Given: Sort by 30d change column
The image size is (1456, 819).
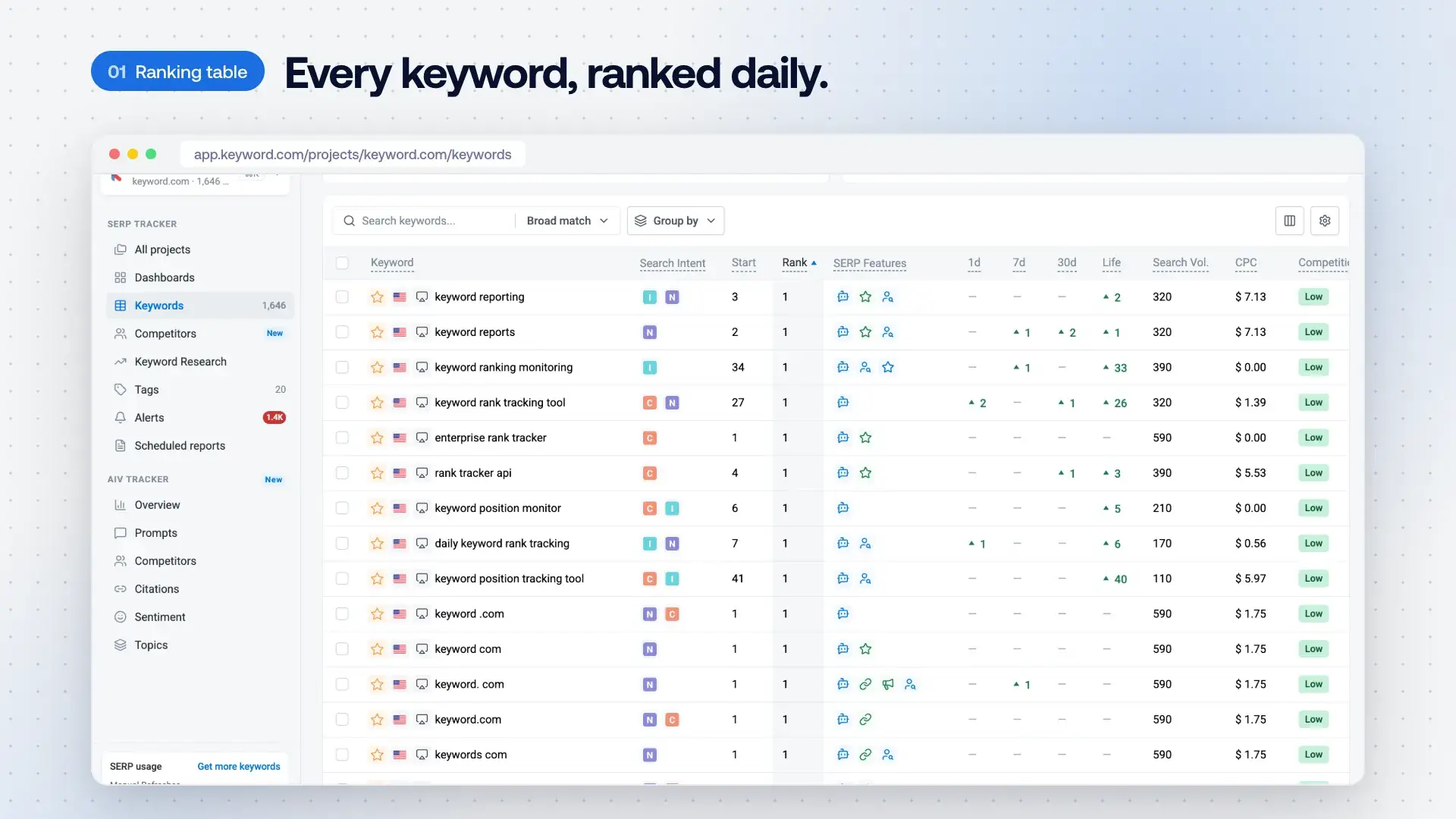Looking at the screenshot, I should point(1066,262).
